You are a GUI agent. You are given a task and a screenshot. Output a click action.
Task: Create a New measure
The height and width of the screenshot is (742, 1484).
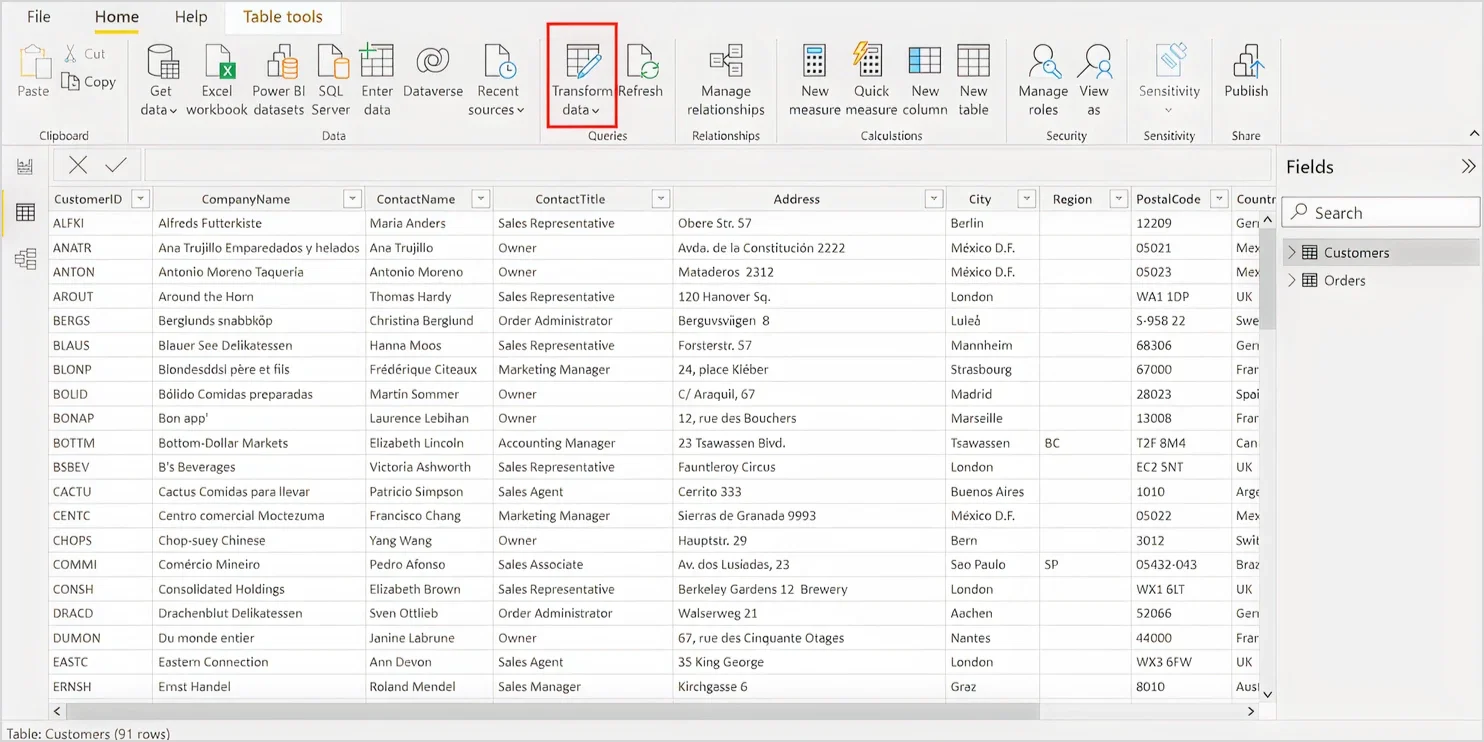pyautogui.click(x=814, y=80)
